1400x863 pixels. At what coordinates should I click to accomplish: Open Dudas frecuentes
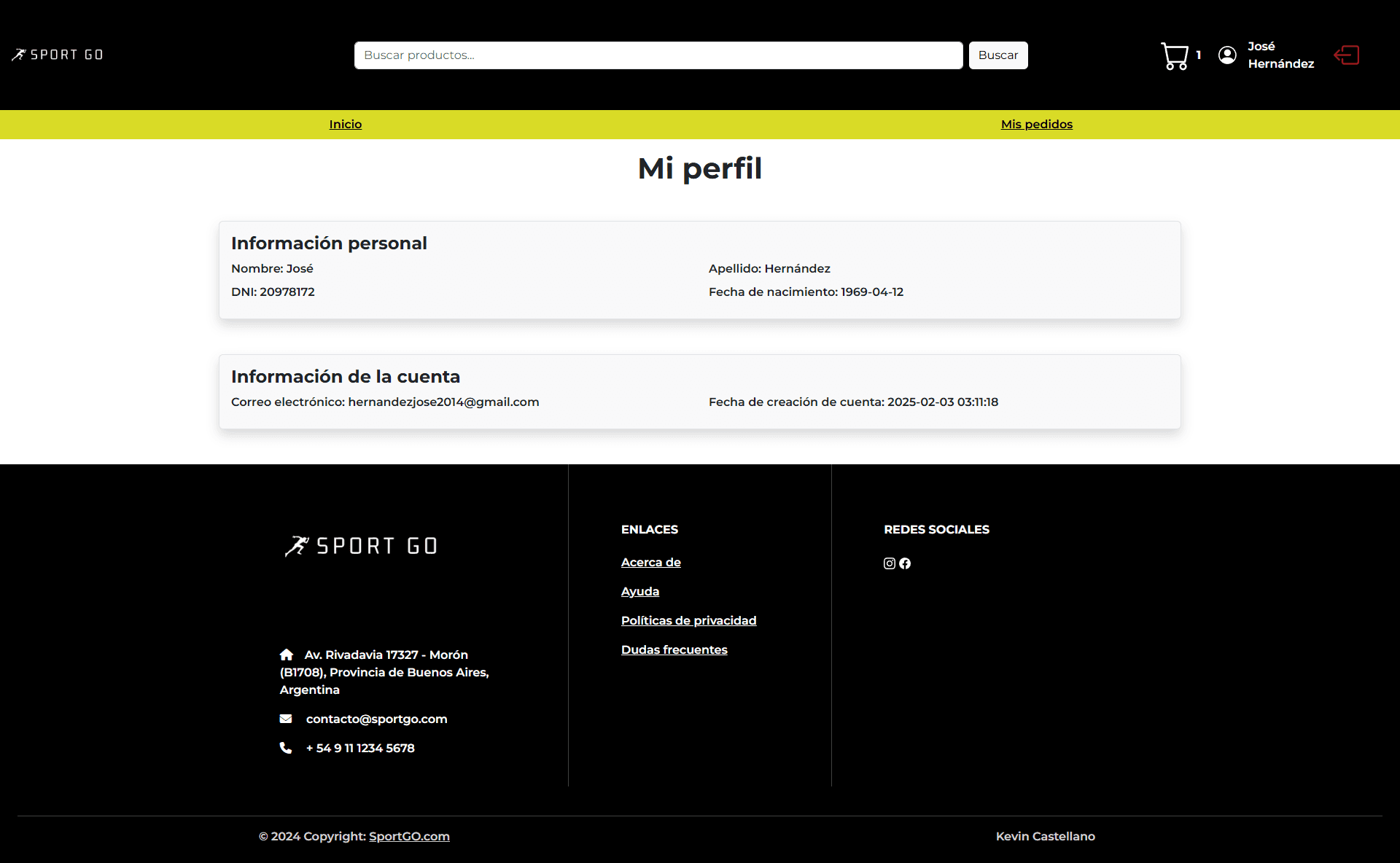click(x=674, y=649)
